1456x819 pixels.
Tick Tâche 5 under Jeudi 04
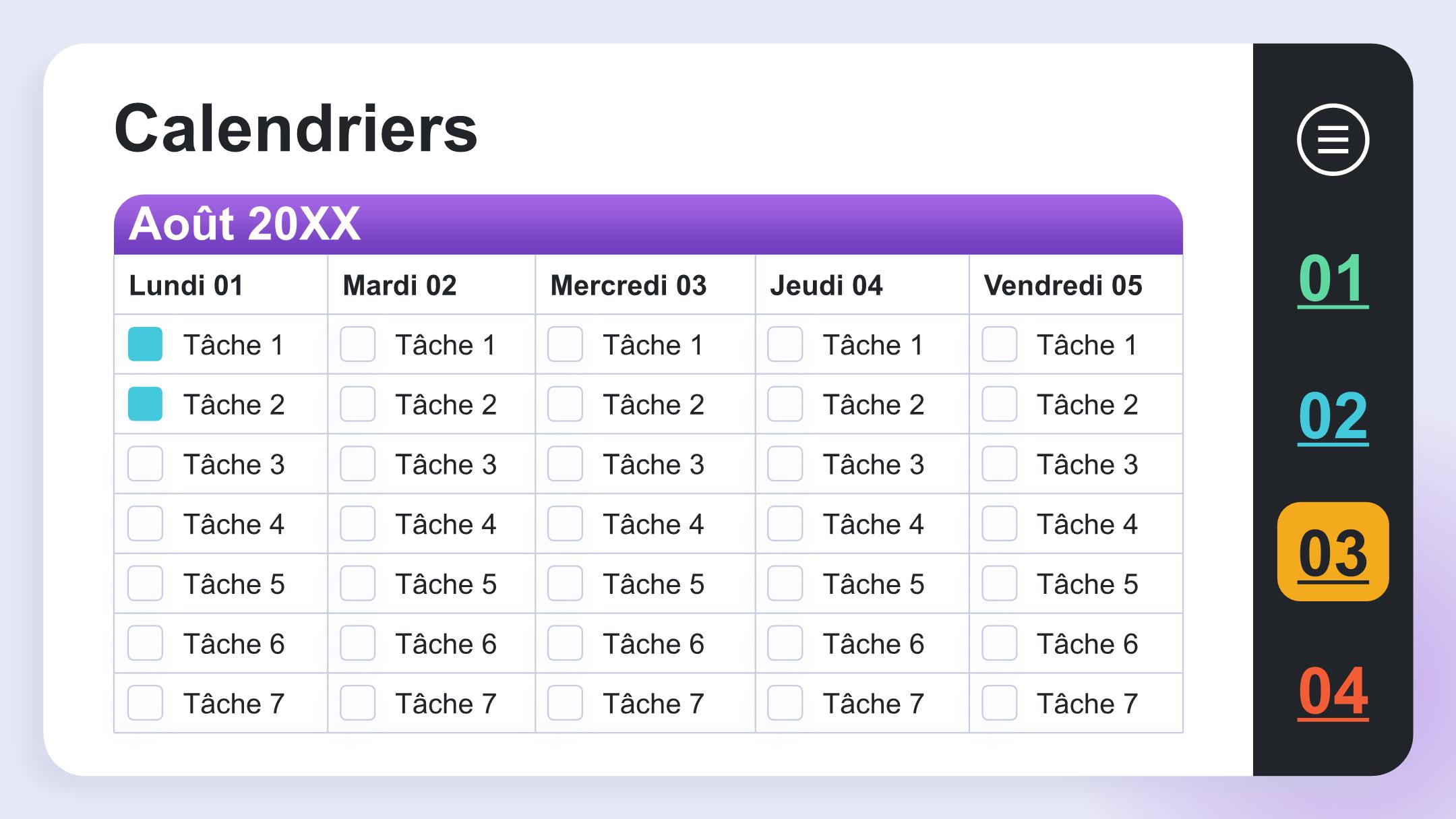click(785, 583)
